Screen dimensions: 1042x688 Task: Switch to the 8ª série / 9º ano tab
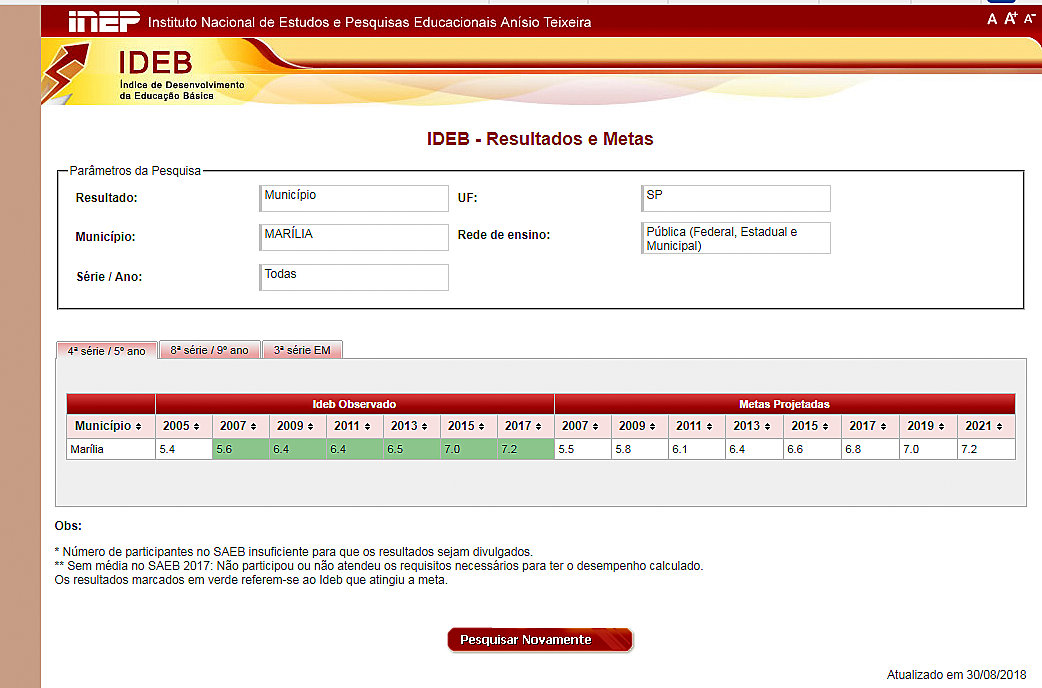209,350
